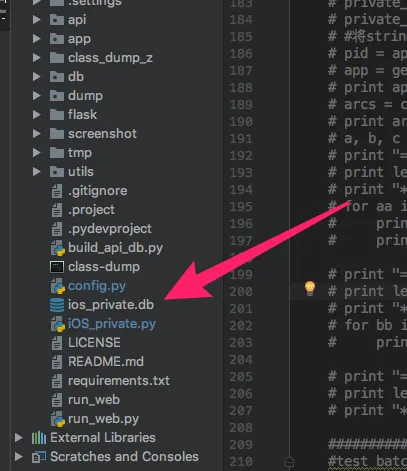Open requirements.txt file
Image resolution: width=407 pixels, height=471 pixels.
(119, 381)
